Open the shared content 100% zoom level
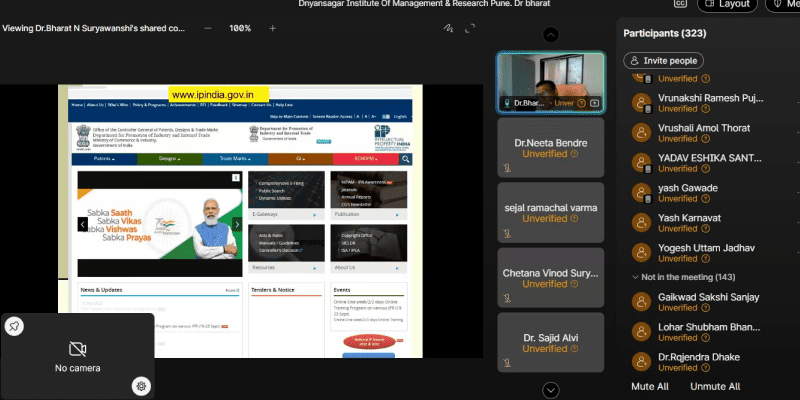The width and height of the screenshot is (800, 400). pos(240,29)
